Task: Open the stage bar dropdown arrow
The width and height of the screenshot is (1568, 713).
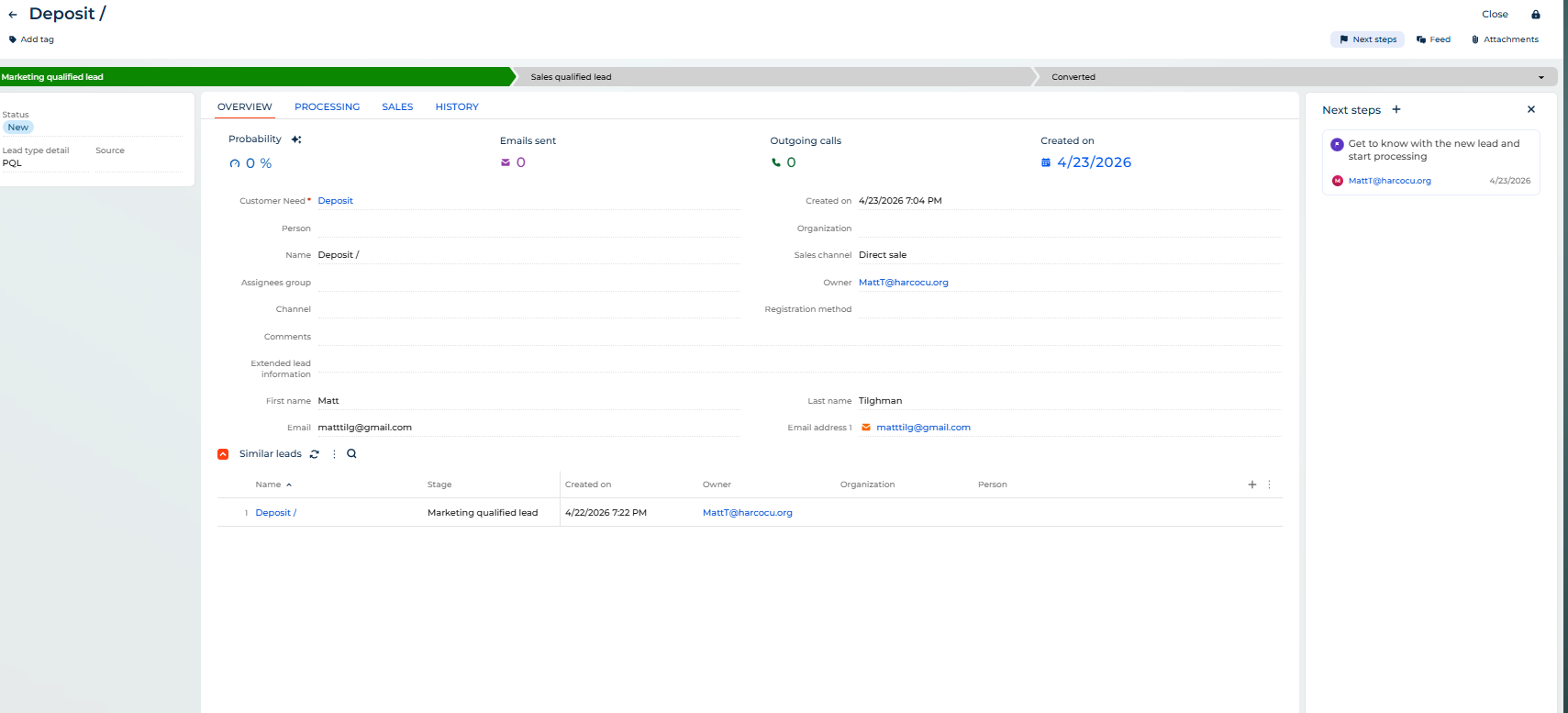Action: point(1540,77)
